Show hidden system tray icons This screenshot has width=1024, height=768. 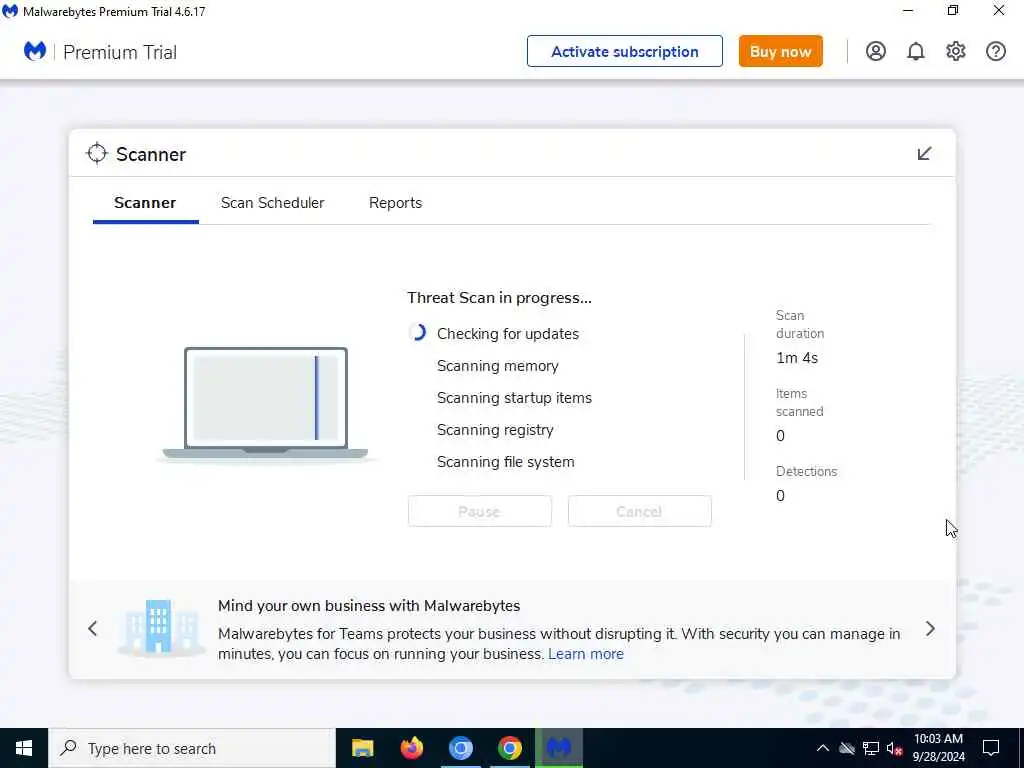click(x=823, y=748)
